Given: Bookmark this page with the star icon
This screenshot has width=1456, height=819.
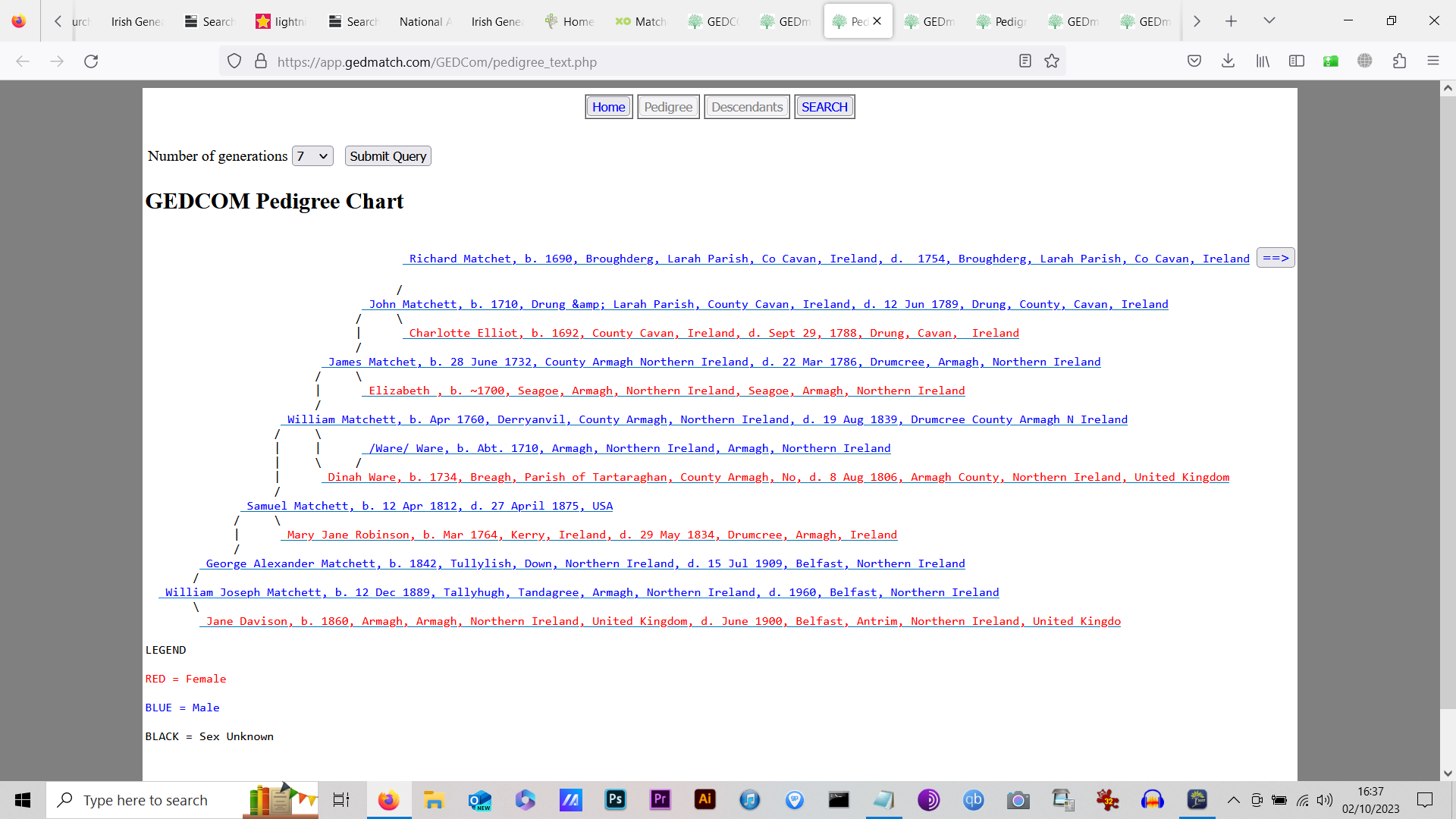Looking at the screenshot, I should (x=1052, y=61).
